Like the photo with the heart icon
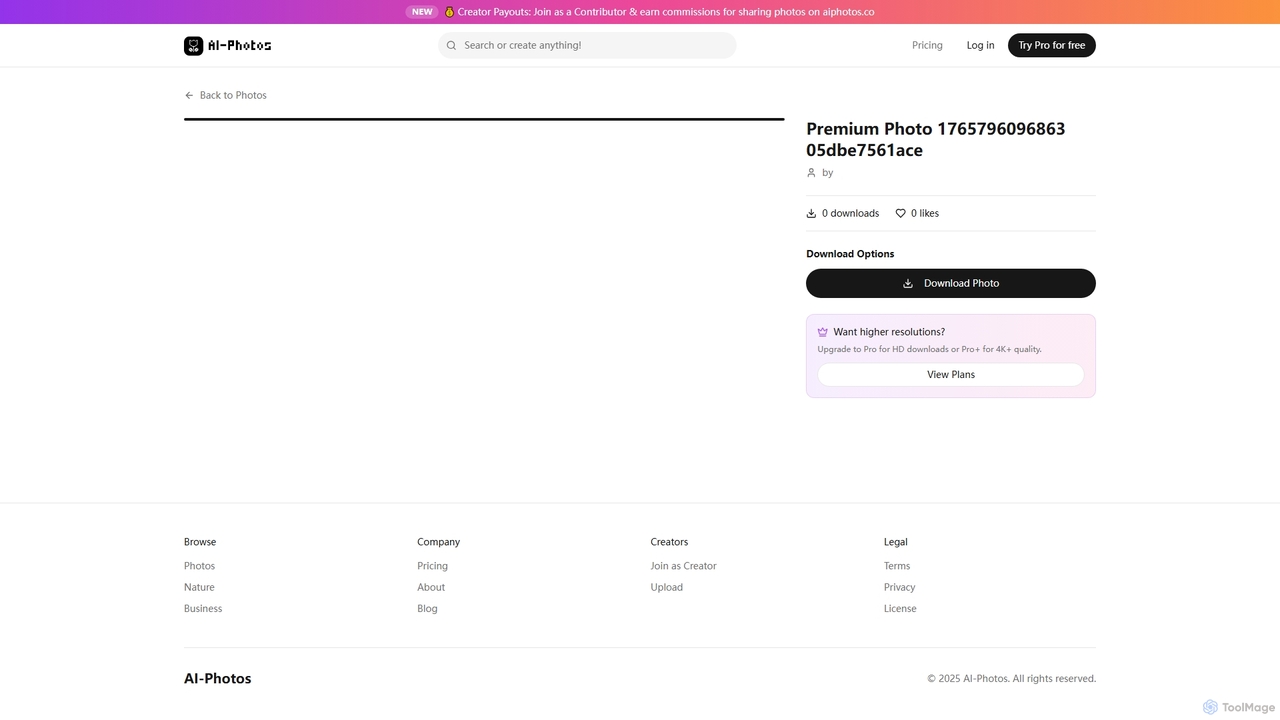The image size is (1280, 720). point(900,213)
